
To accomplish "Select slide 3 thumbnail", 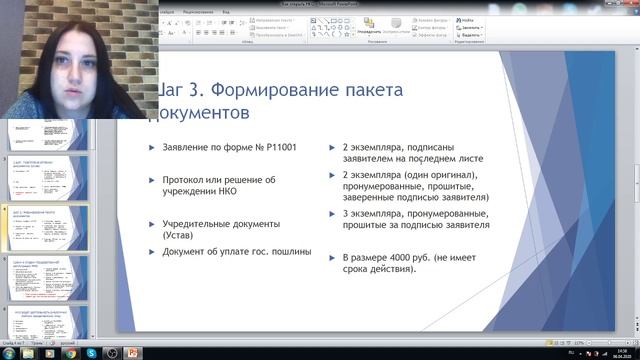I will coord(48,178).
